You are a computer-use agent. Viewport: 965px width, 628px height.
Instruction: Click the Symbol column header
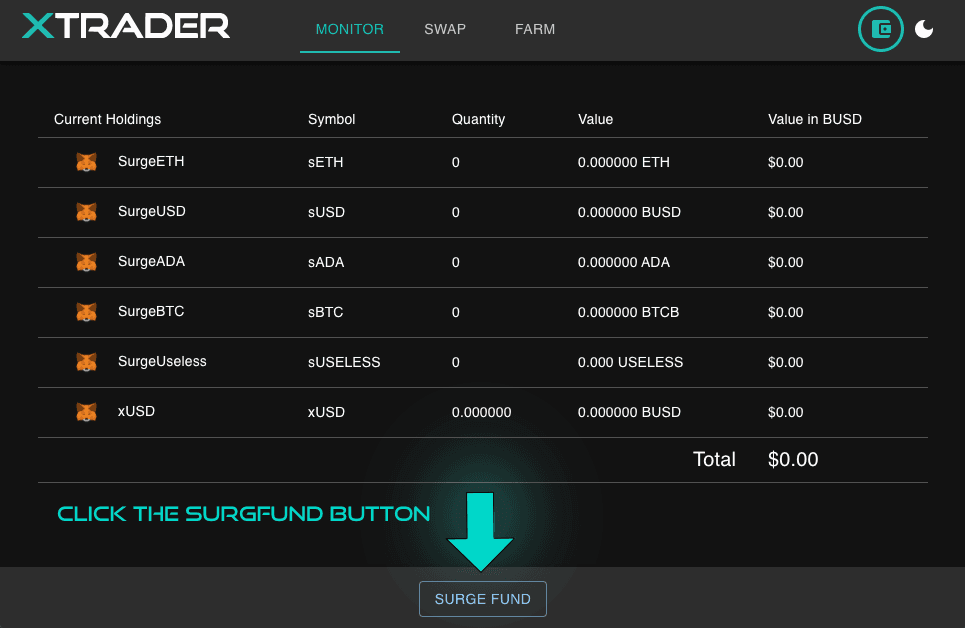pyautogui.click(x=331, y=119)
